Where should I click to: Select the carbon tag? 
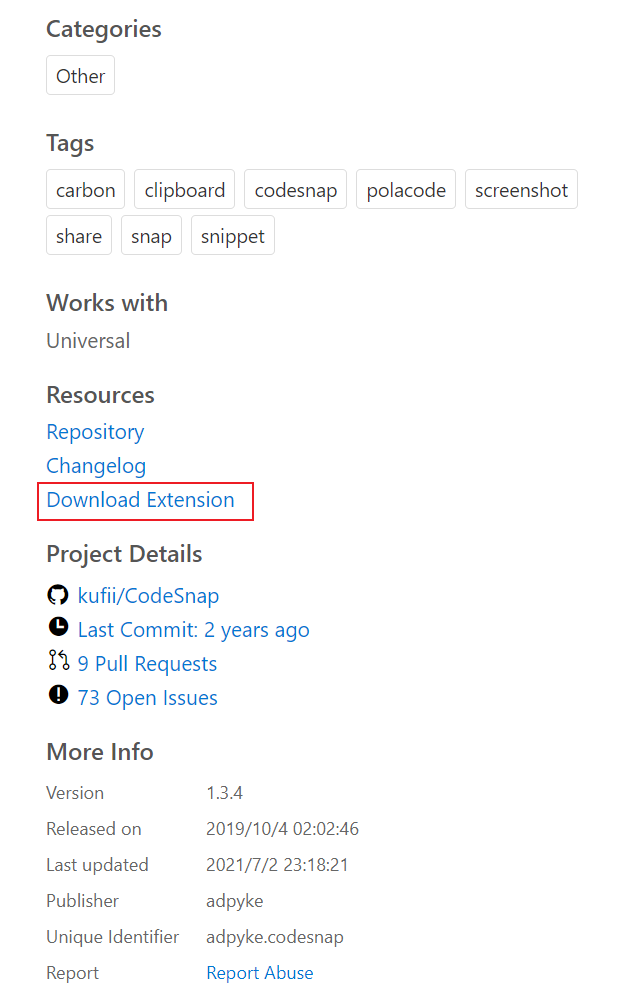pyautogui.click(x=86, y=190)
